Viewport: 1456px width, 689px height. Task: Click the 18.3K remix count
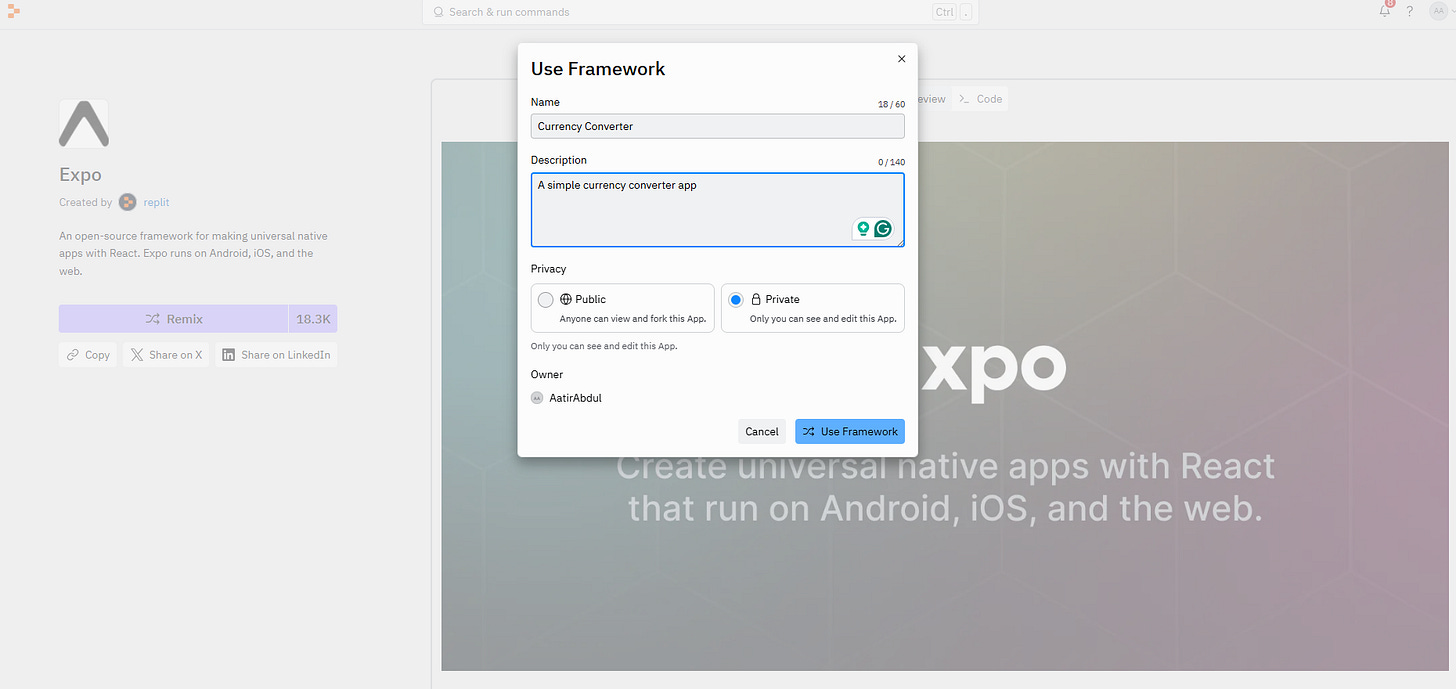pos(313,319)
